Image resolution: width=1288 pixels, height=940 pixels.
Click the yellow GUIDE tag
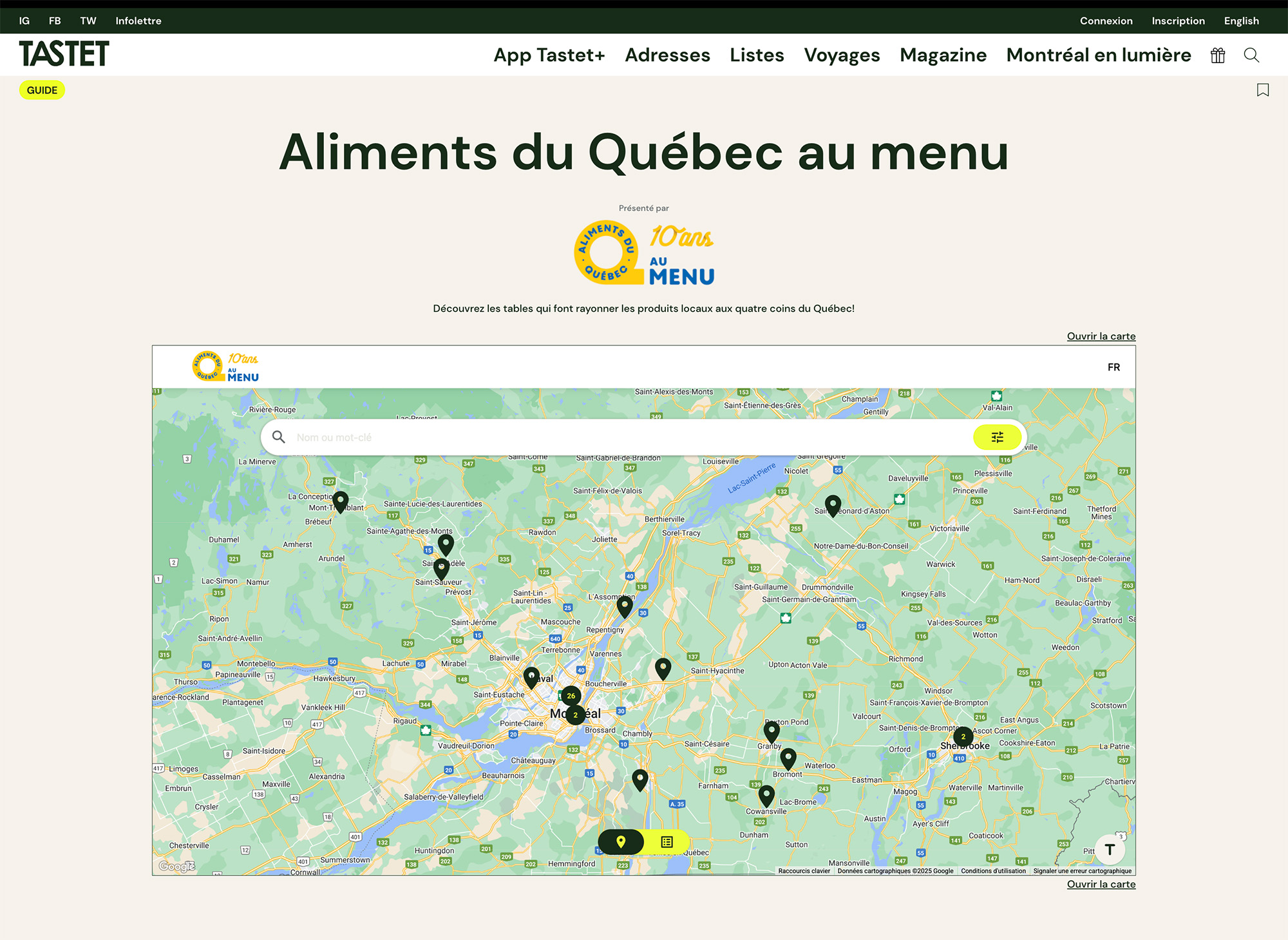pos(42,90)
